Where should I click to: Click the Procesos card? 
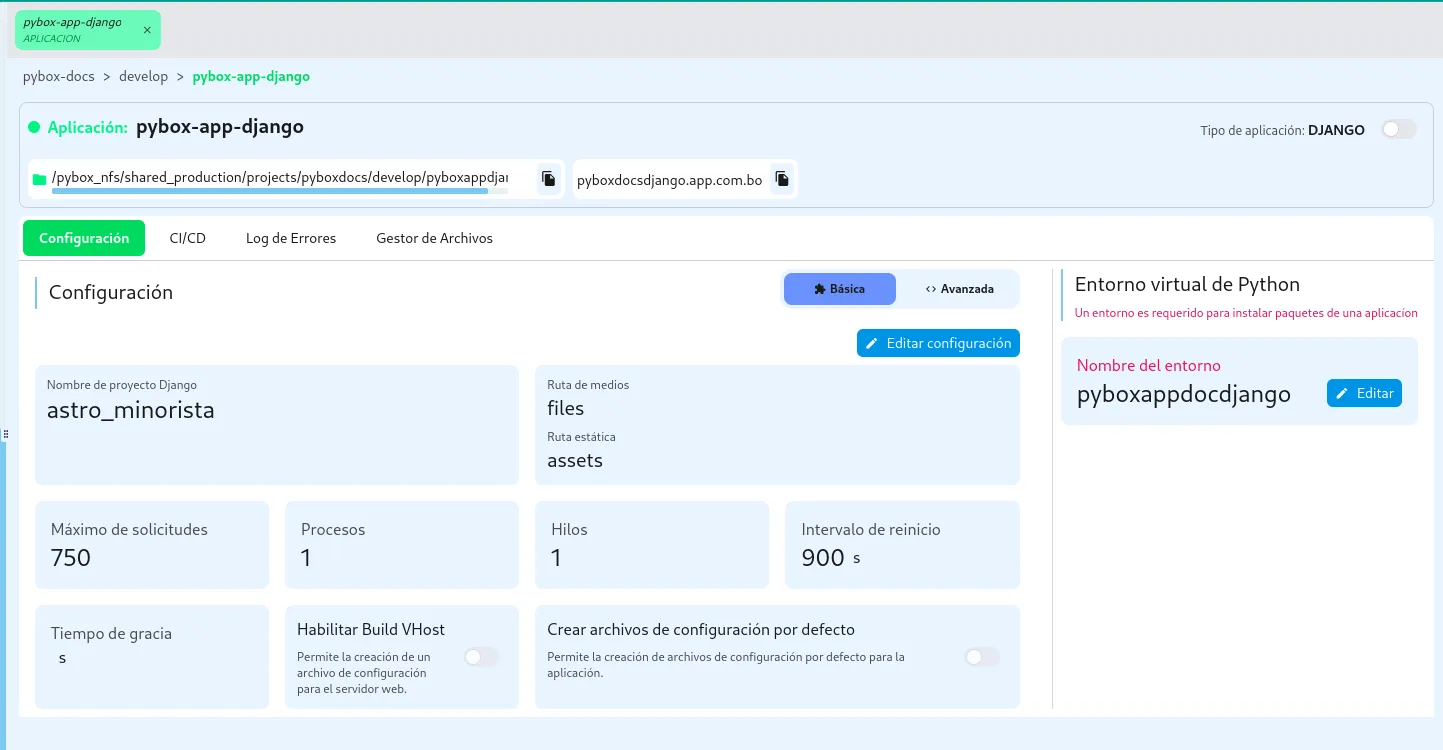click(402, 545)
